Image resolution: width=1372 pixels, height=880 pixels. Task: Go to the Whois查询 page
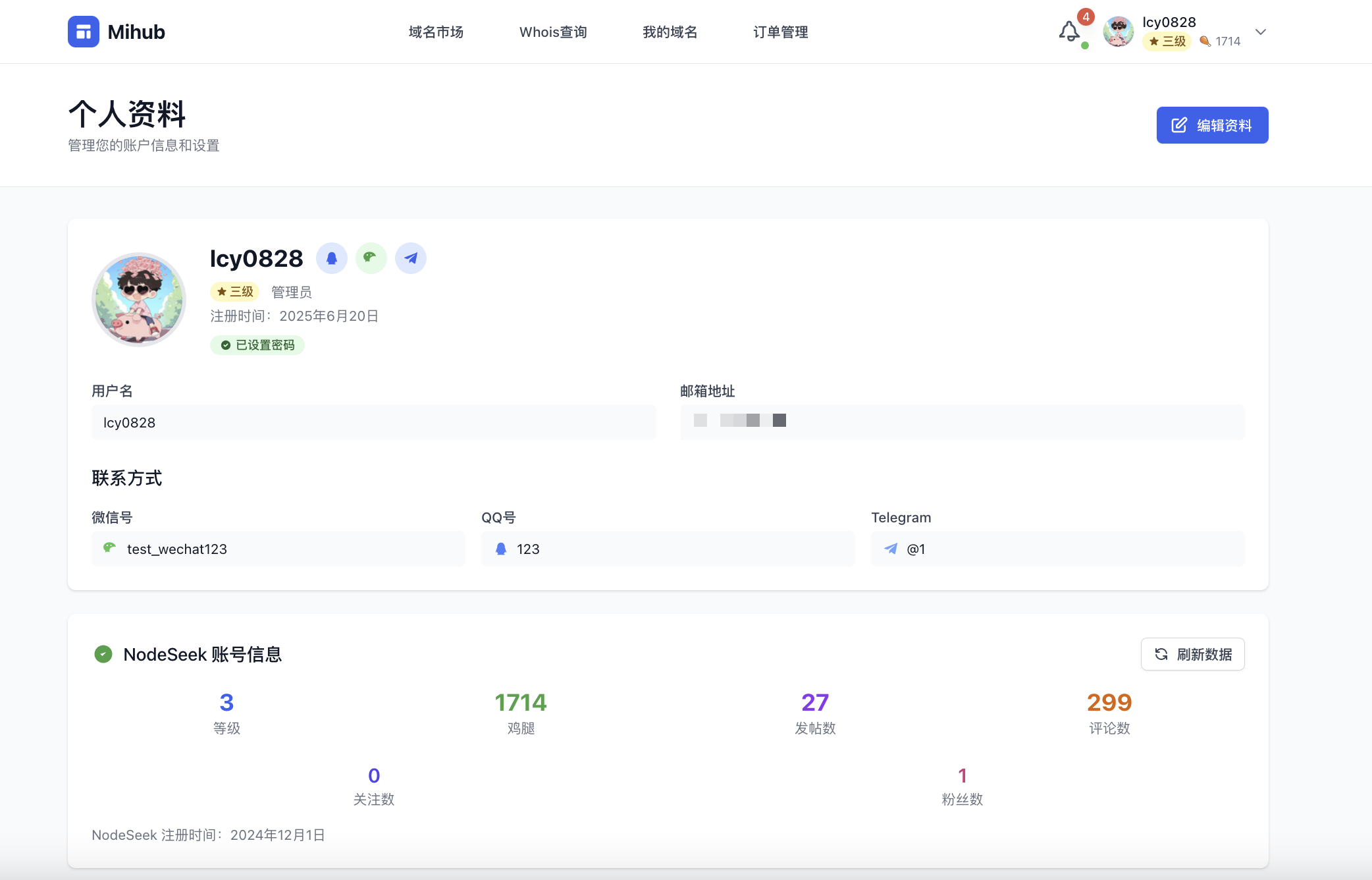553,32
